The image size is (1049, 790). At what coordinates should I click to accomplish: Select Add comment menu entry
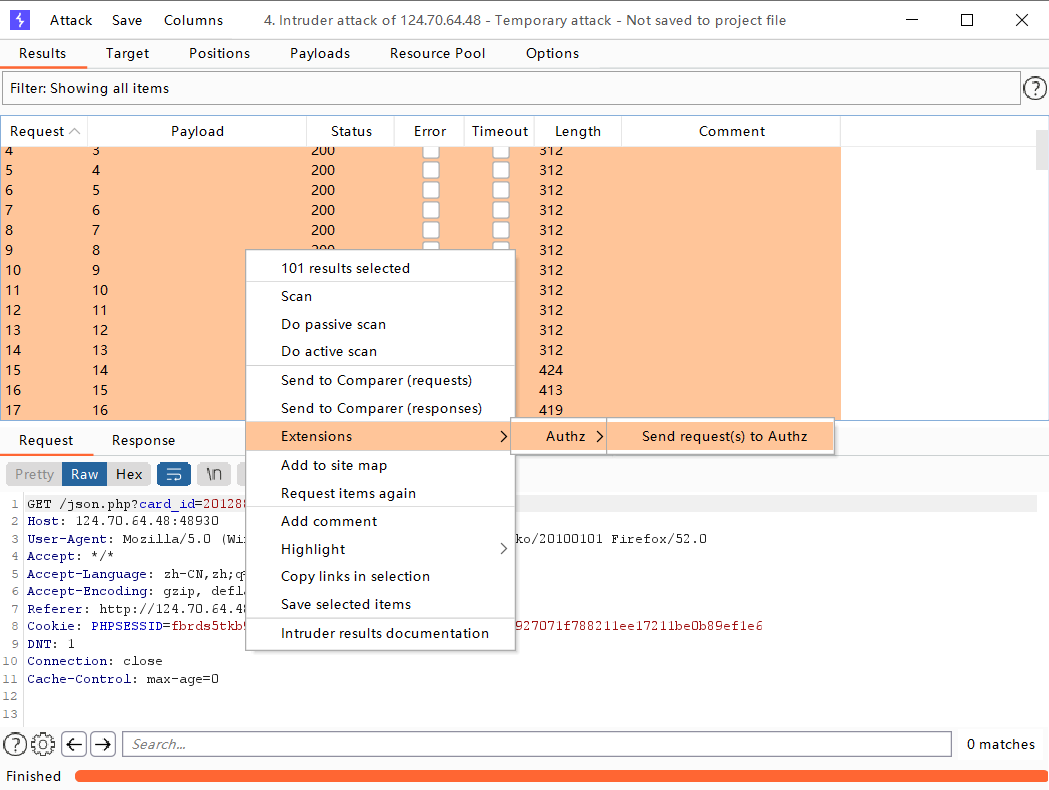(381, 521)
